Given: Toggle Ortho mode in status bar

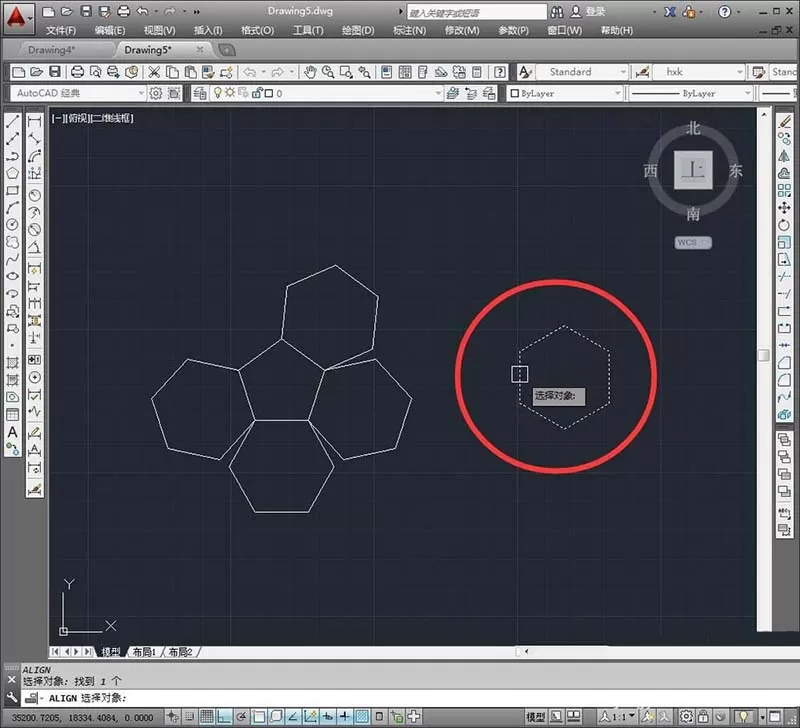Looking at the screenshot, I should (224, 716).
